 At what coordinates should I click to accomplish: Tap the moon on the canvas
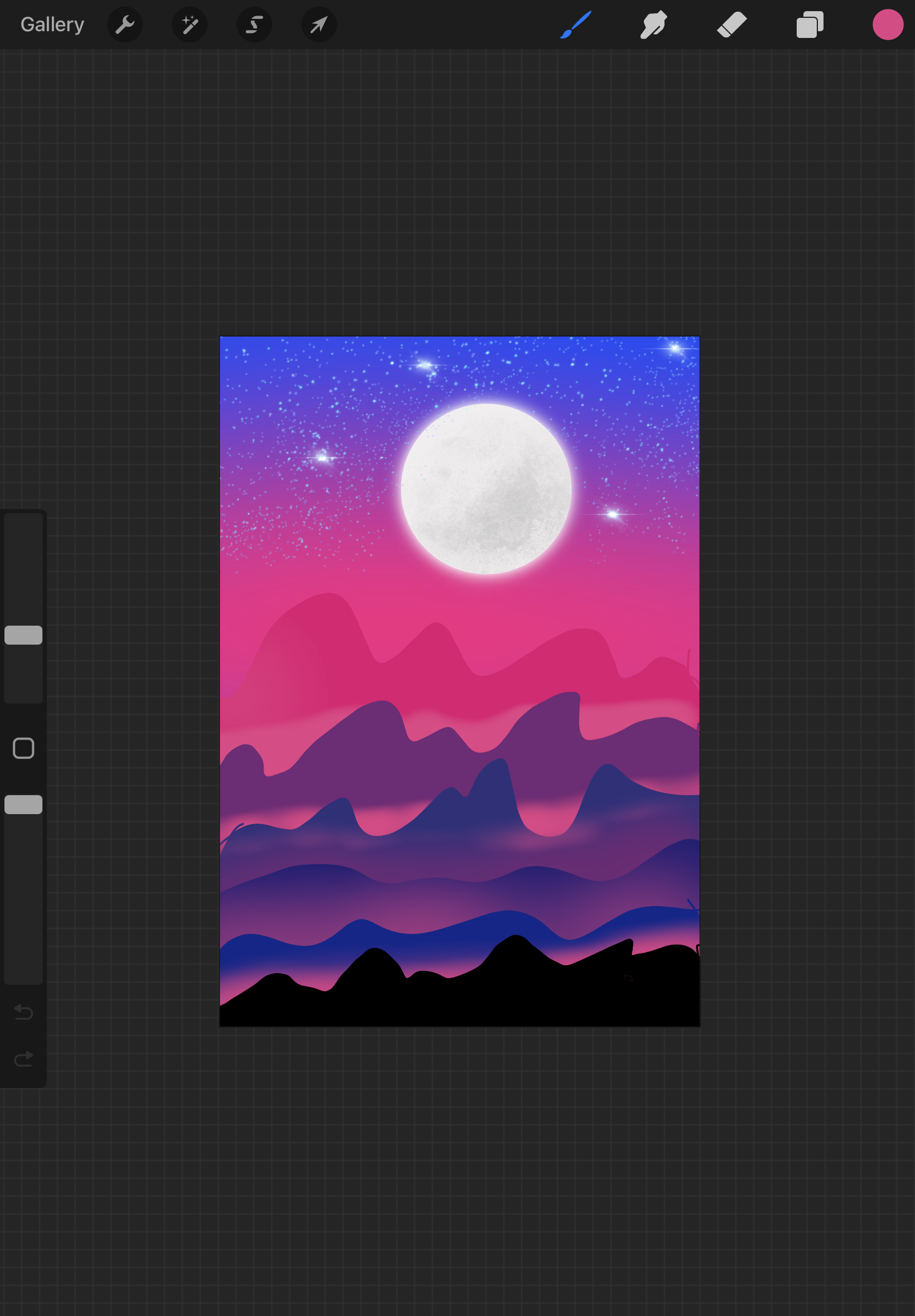pos(486,488)
